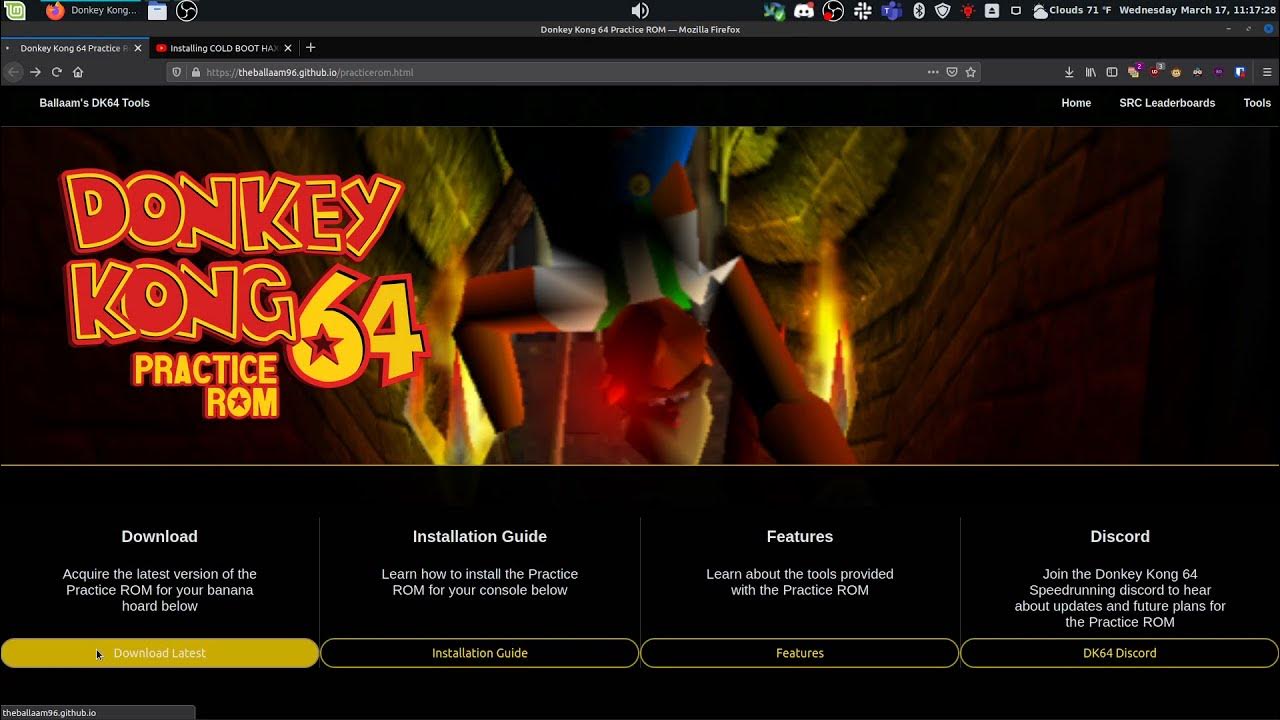The image size is (1280, 720).
Task: Open the Tools nav menu
Action: coord(1257,103)
